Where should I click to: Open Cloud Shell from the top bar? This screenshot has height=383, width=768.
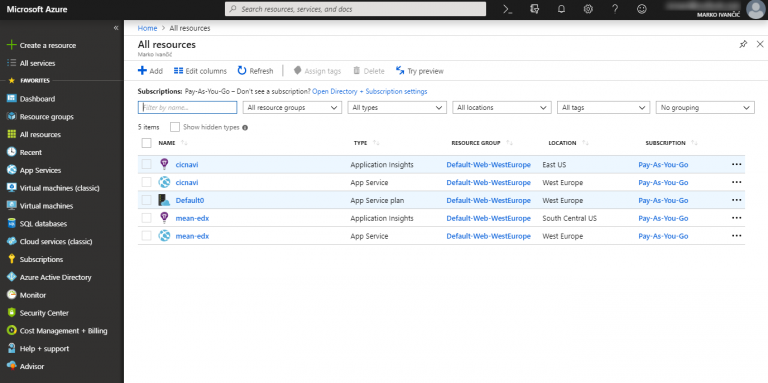(508, 9)
